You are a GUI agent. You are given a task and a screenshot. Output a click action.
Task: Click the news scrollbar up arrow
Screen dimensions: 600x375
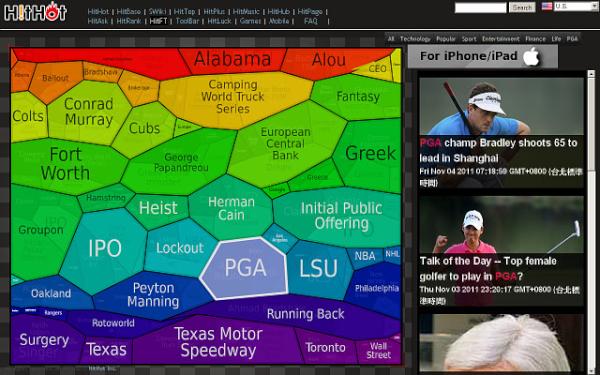(x=591, y=73)
